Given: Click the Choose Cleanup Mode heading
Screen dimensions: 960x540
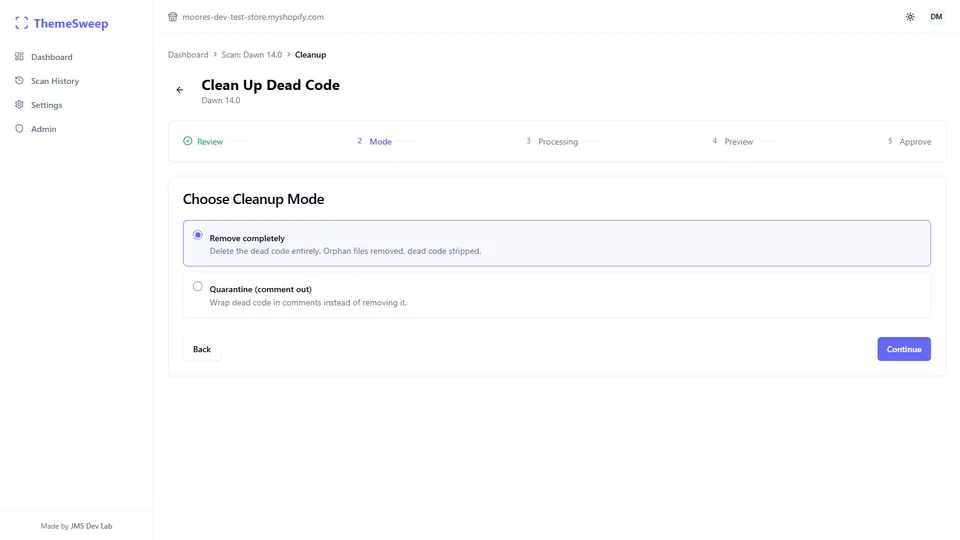Looking at the screenshot, I should pyautogui.click(x=253, y=199).
